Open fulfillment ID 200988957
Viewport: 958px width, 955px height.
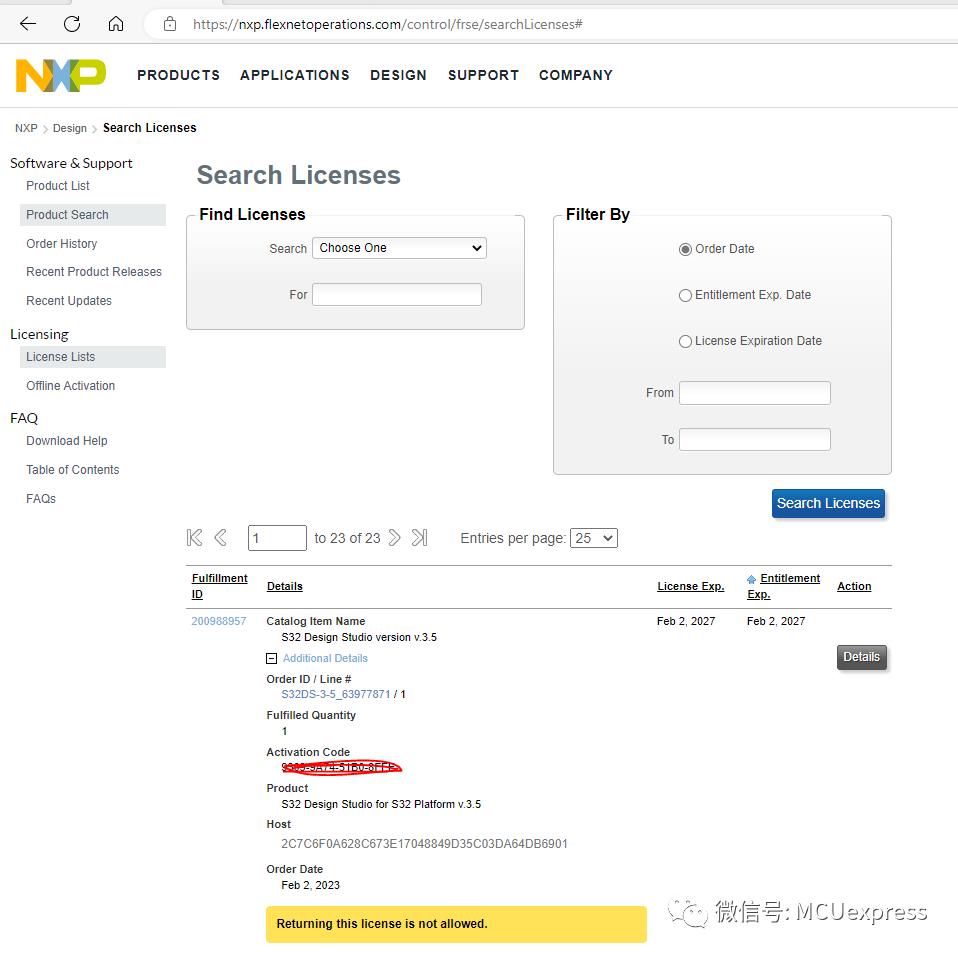pos(218,621)
